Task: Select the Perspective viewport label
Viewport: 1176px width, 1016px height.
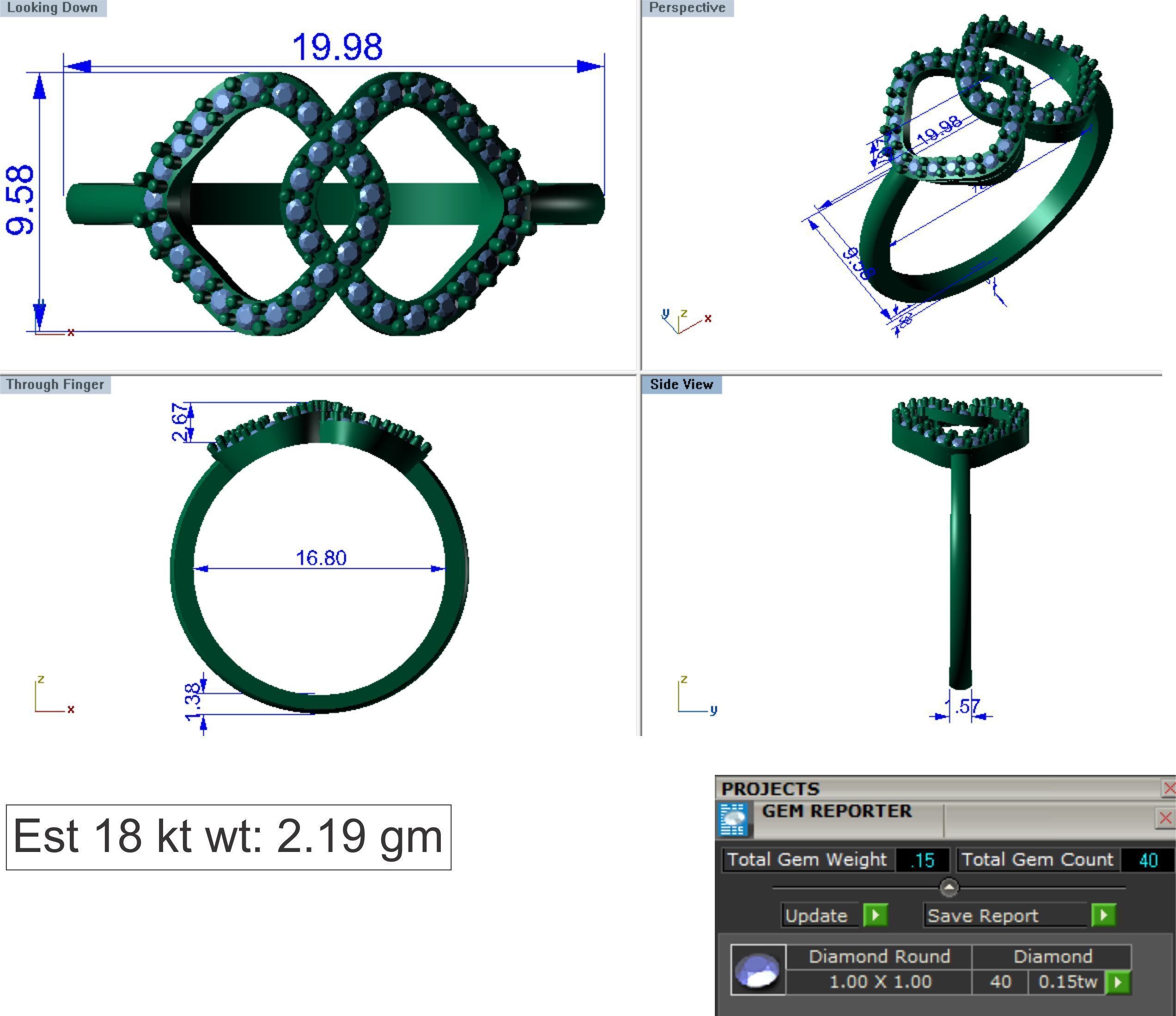Action: click(x=687, y=8)
